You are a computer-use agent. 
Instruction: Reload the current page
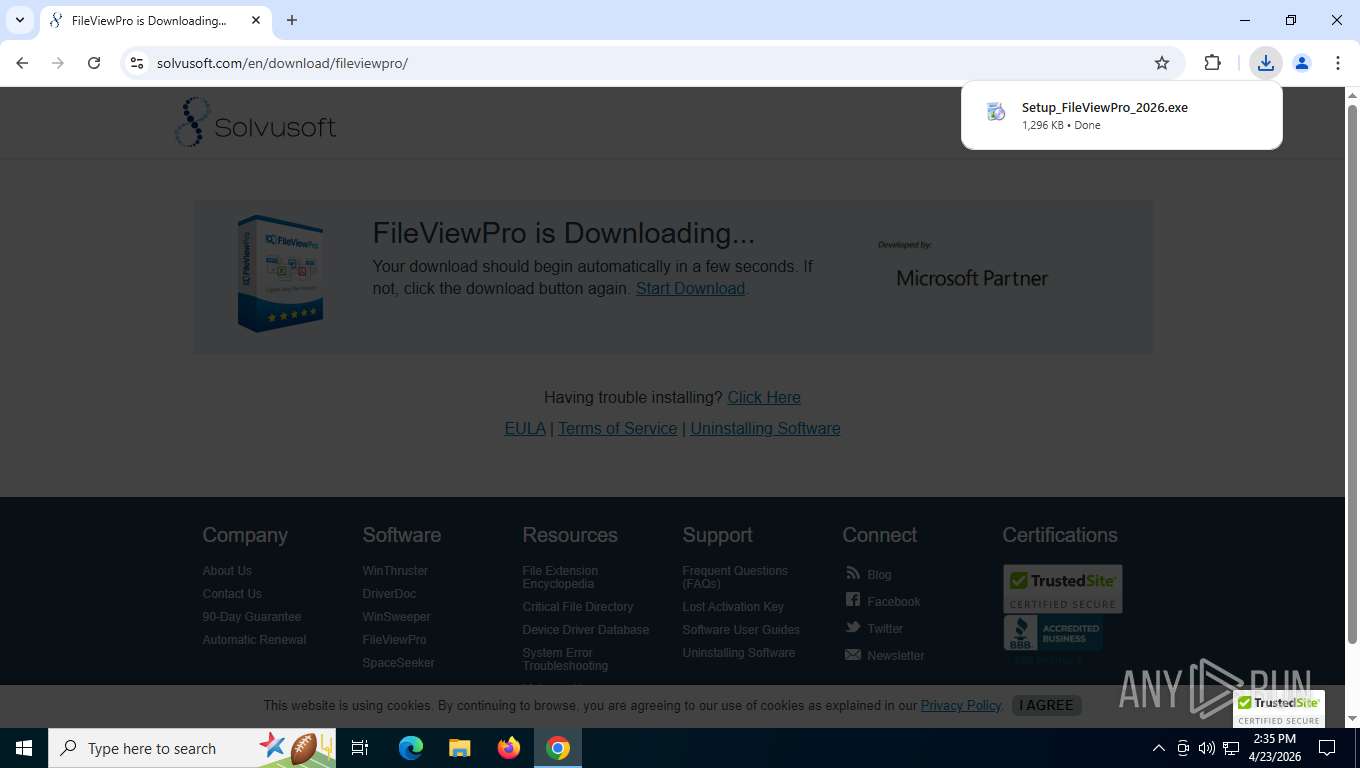click(x=94, y=63)
